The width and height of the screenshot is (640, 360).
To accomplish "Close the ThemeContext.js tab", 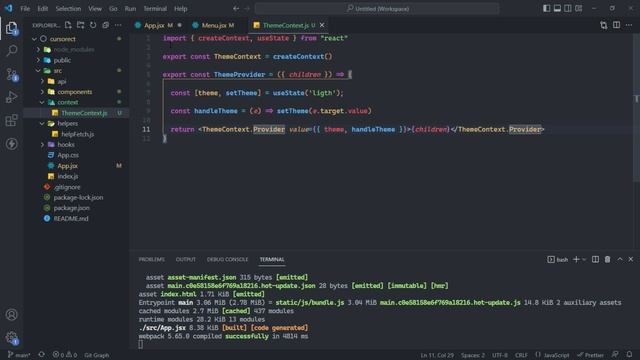I will pyautogui.click(x=322, y=25).
